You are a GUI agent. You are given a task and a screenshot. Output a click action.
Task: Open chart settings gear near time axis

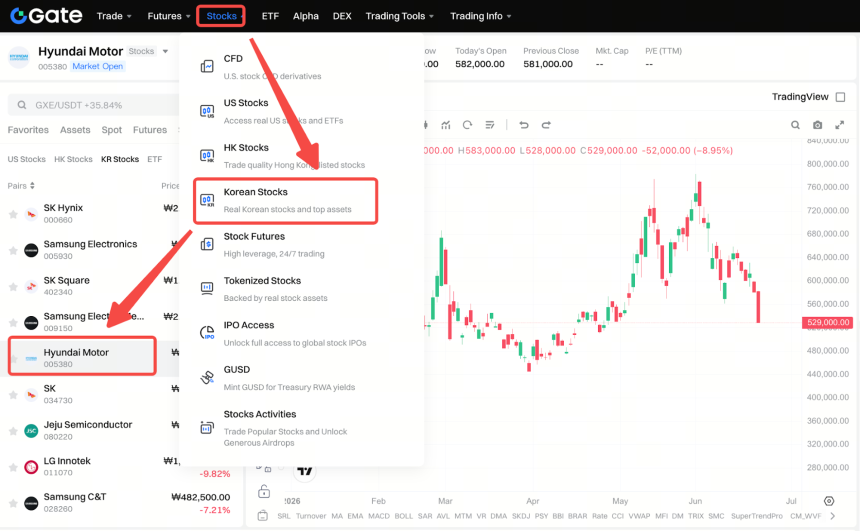[829, 501]
